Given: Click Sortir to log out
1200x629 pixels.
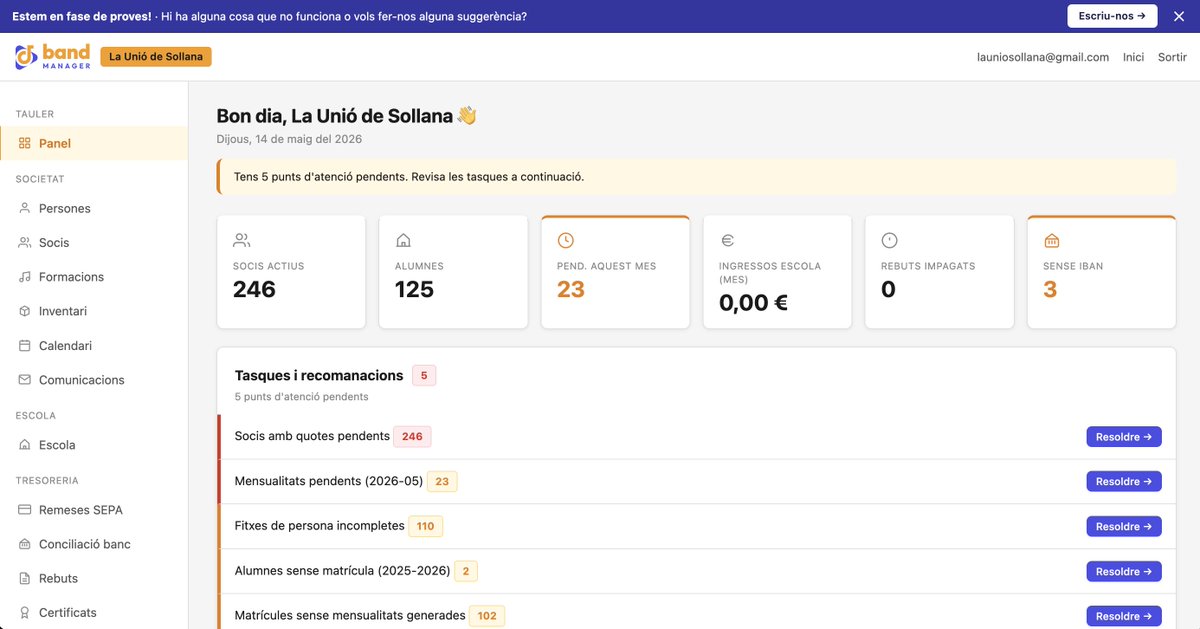Looking at the screenshot, I should point(1172,57).
